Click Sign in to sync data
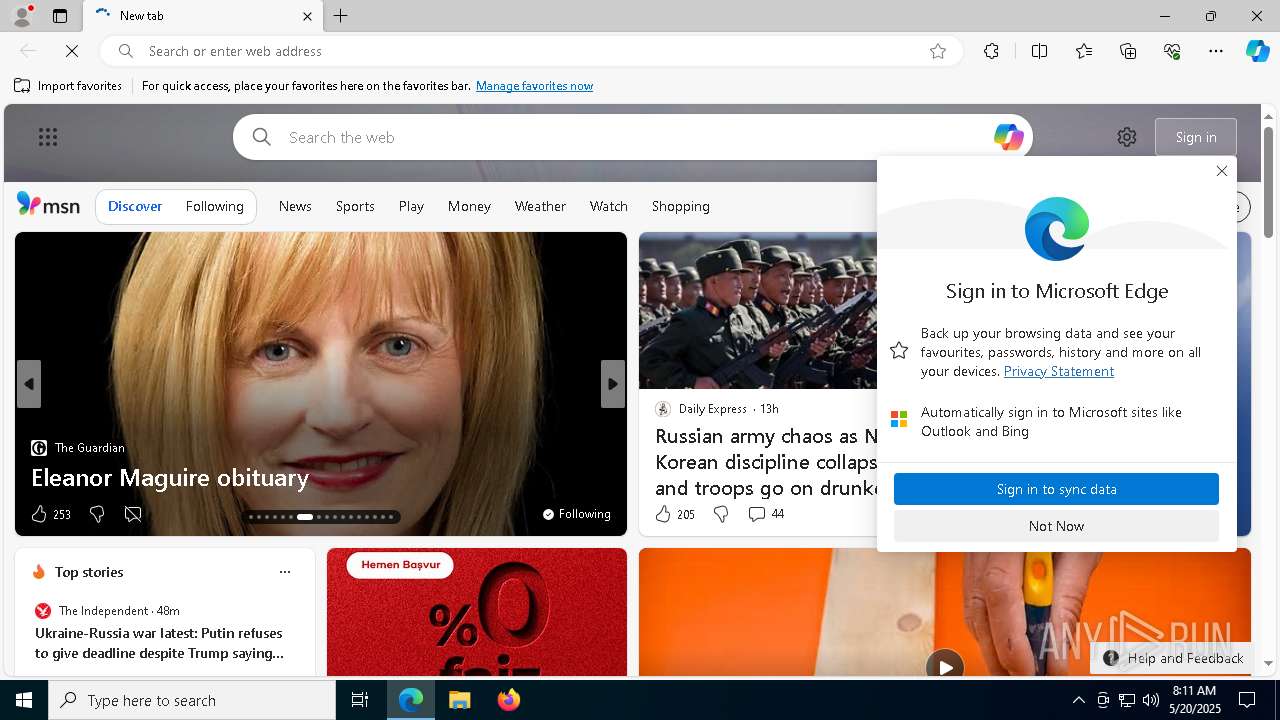The width and height of the screenshot is (1280, 720). (1056, 489)
